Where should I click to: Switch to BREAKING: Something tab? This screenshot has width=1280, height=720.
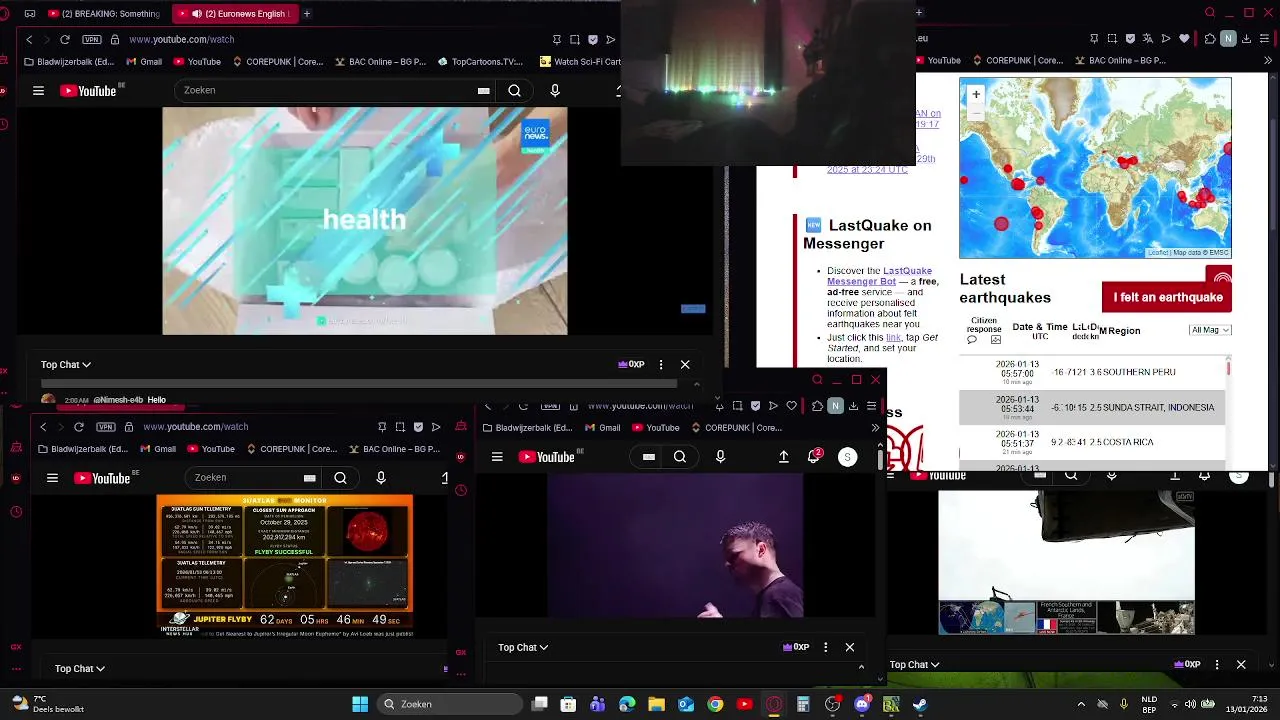(104, 14)
